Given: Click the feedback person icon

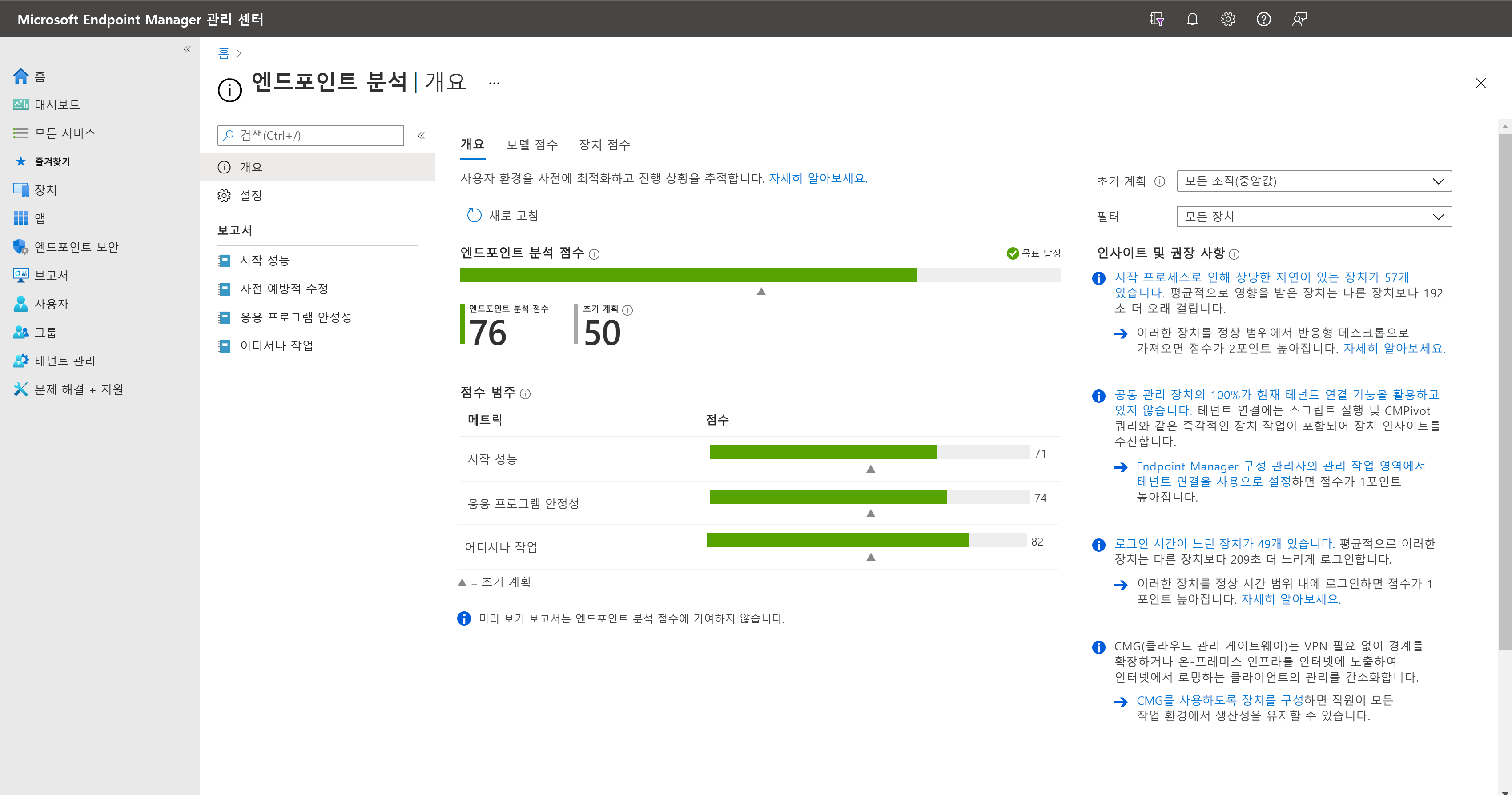Looking at the screenshot, I should pos(1299,20).
